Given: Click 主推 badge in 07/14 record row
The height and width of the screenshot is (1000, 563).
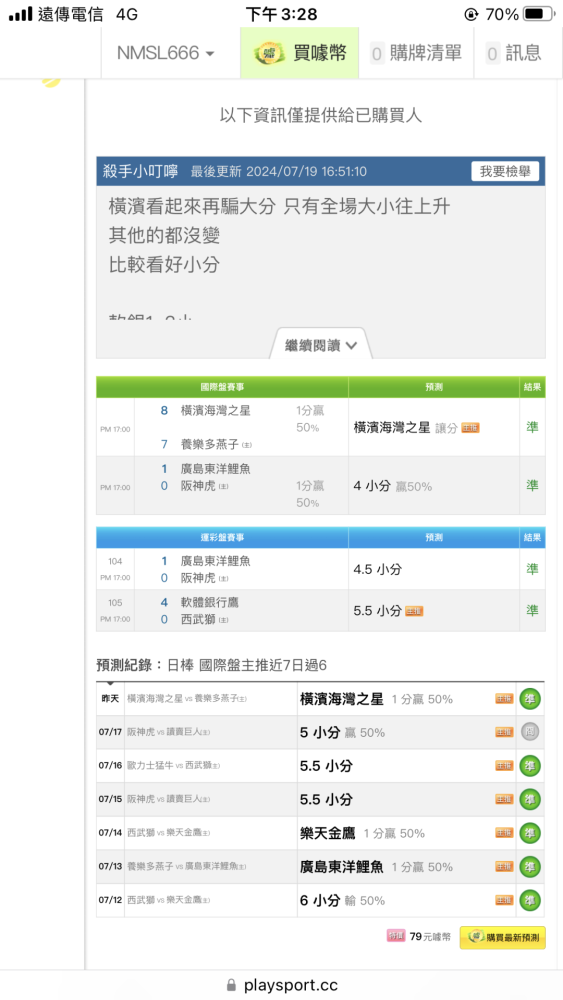Looking at the screenshot, I should (x=504, y=834).
